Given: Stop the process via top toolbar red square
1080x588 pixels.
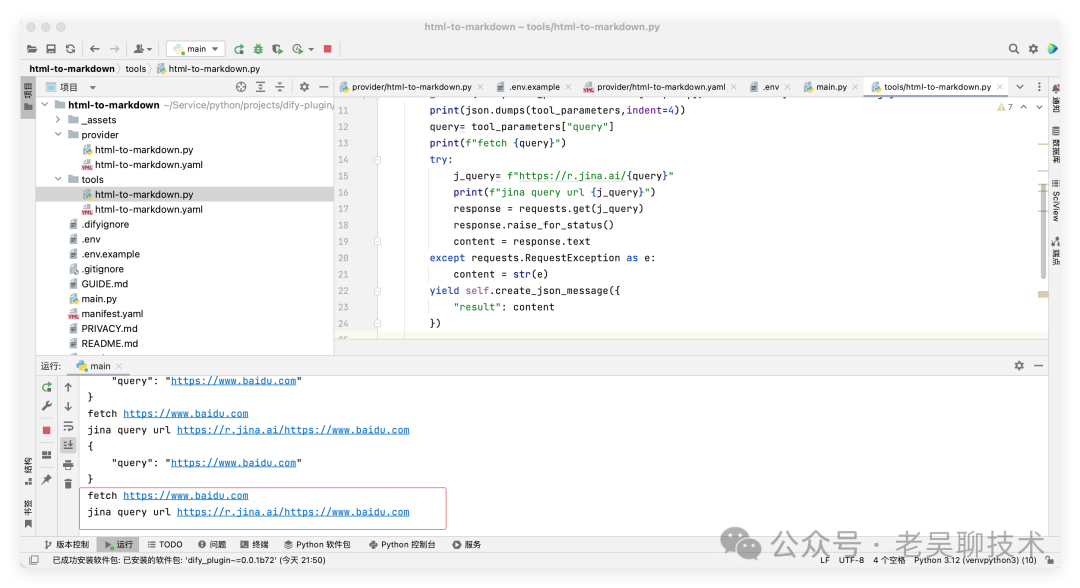Looking at the screenshot, I should 328,49.
